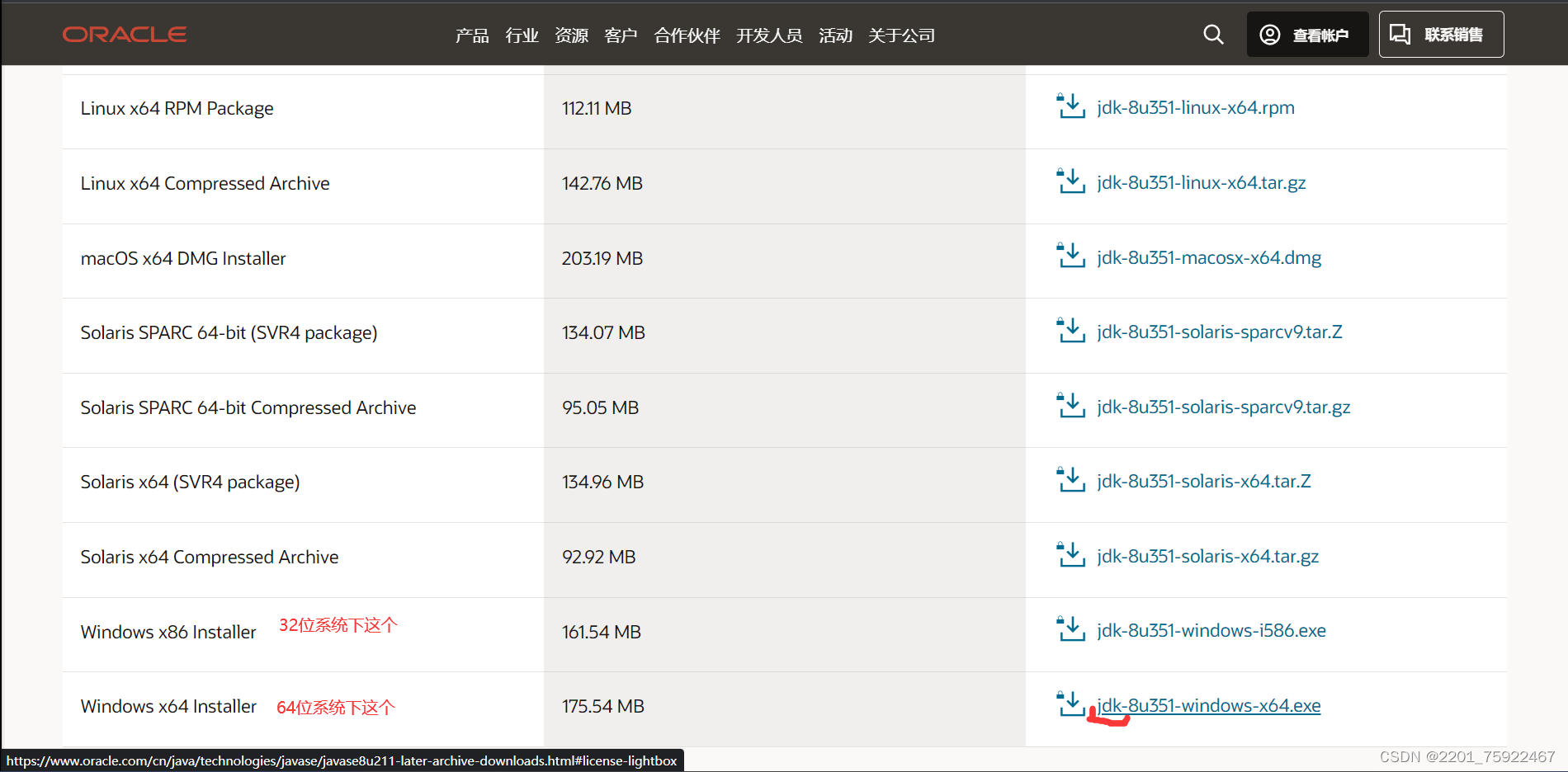This screenshot has width=1568, height=772.
Task: Select Solaris x64 Compressed Archive text
Action: pos(210,557)
